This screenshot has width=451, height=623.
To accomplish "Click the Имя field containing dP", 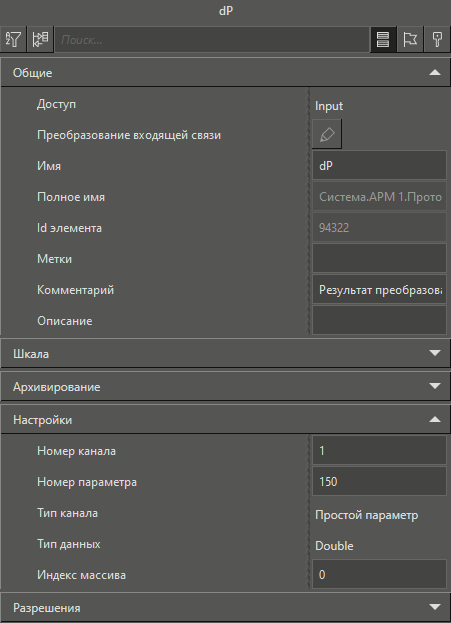I will 379,166.
